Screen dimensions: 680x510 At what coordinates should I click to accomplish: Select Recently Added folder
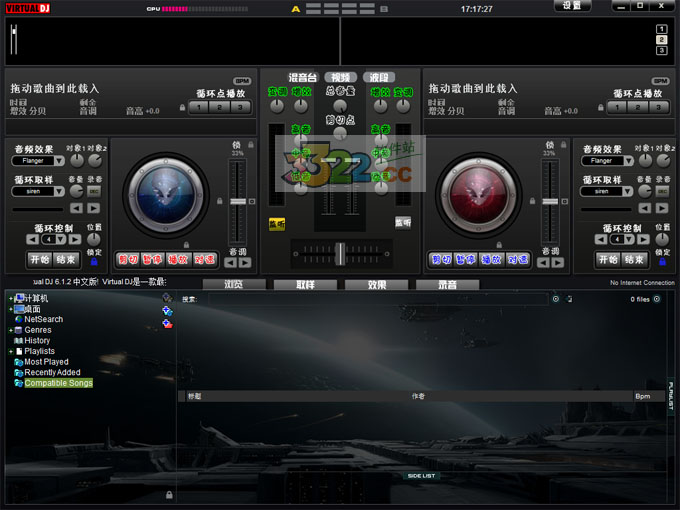[52, 372]
